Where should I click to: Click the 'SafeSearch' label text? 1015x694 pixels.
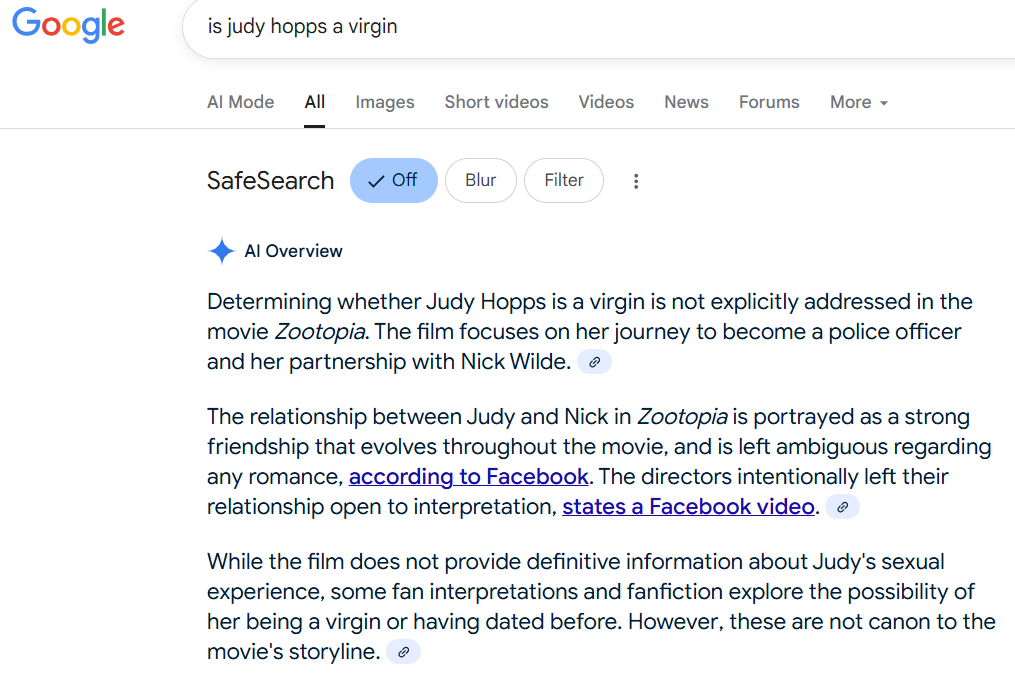point(271,181)
